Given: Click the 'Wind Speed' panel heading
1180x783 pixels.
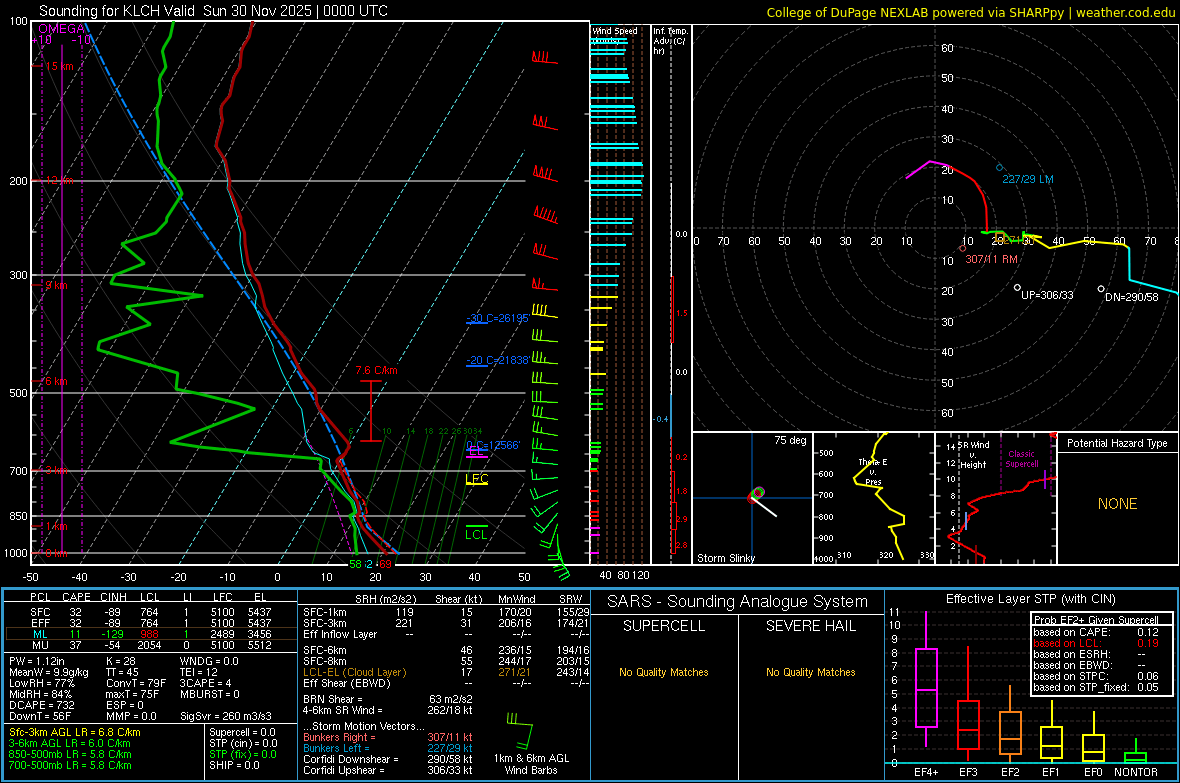Looking at the screenshot, I should point(615,31).
